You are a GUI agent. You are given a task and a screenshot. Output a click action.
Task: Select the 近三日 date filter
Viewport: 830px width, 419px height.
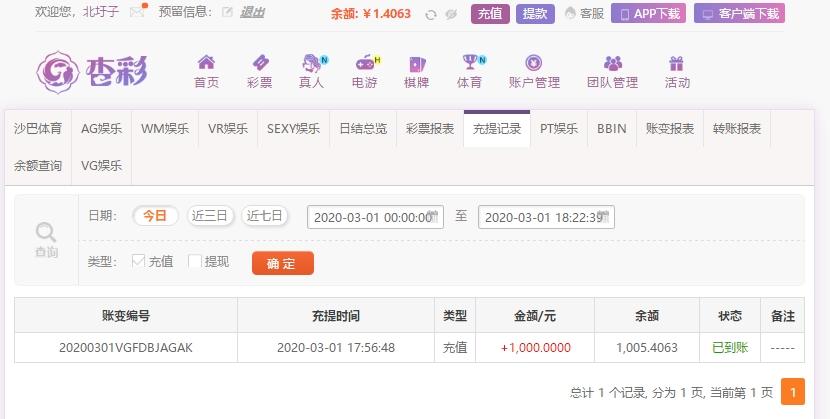pyautogui.click(x=210, y=215)
